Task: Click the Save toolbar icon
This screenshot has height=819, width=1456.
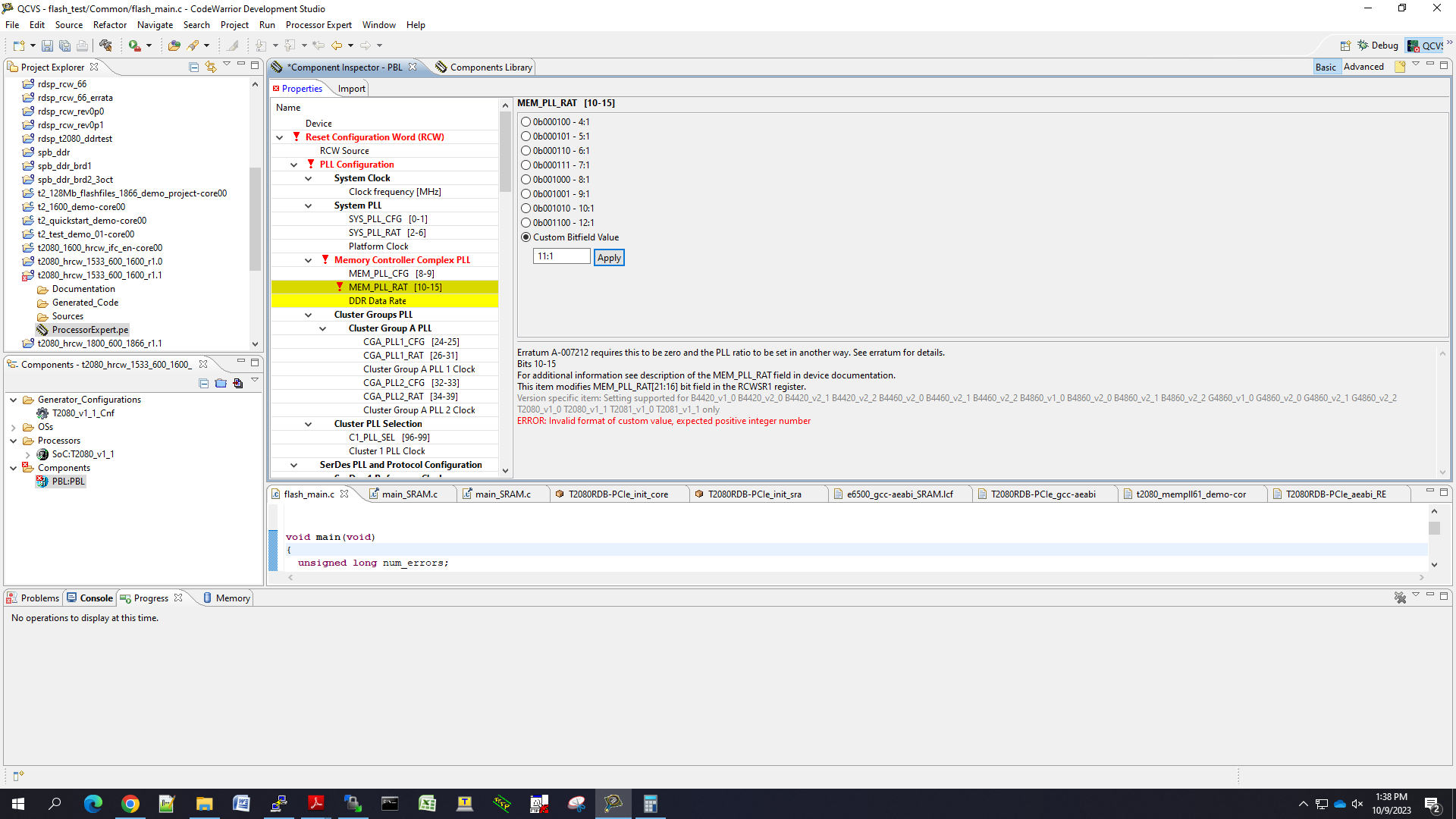Action: [47, 45]
